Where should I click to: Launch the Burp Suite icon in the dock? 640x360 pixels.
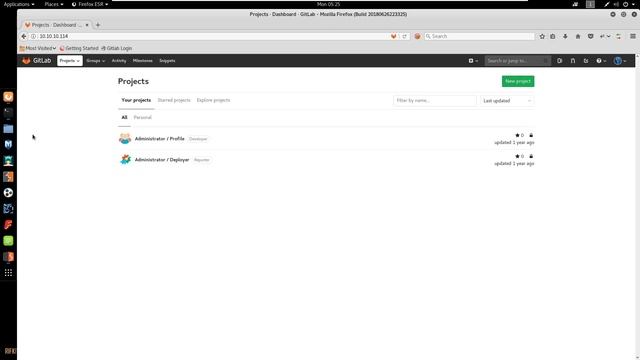click(8, 177)
